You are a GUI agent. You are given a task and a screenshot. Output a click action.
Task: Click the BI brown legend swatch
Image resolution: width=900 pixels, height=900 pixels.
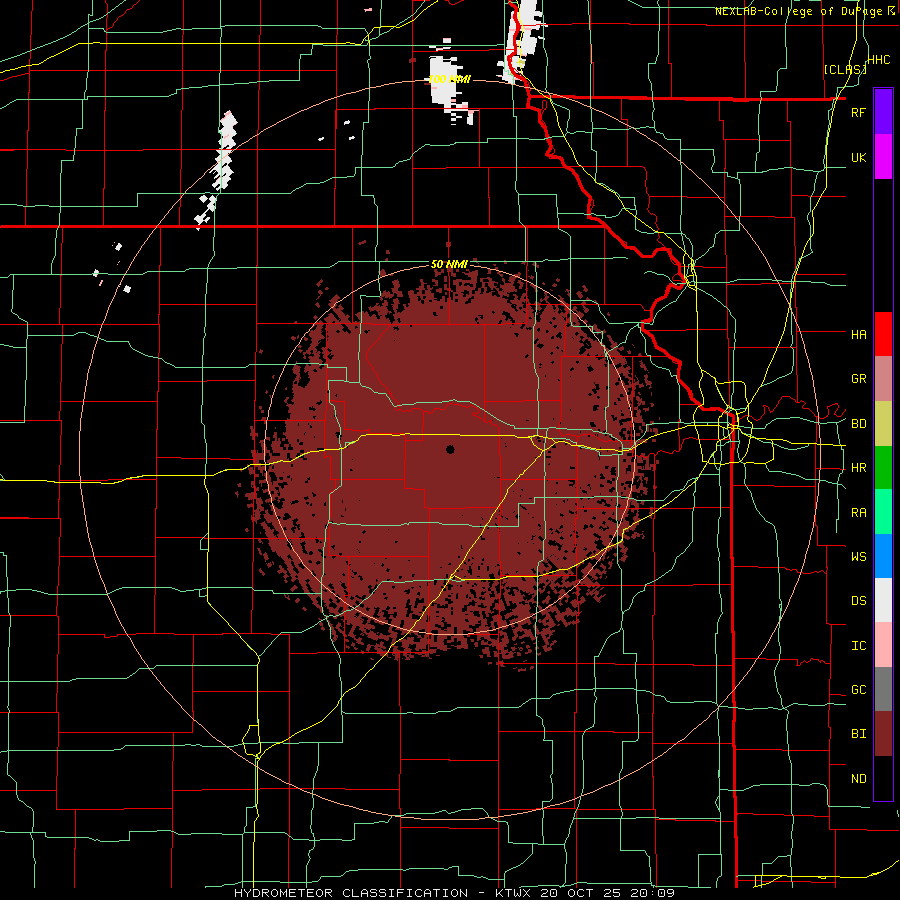point(883,734)
